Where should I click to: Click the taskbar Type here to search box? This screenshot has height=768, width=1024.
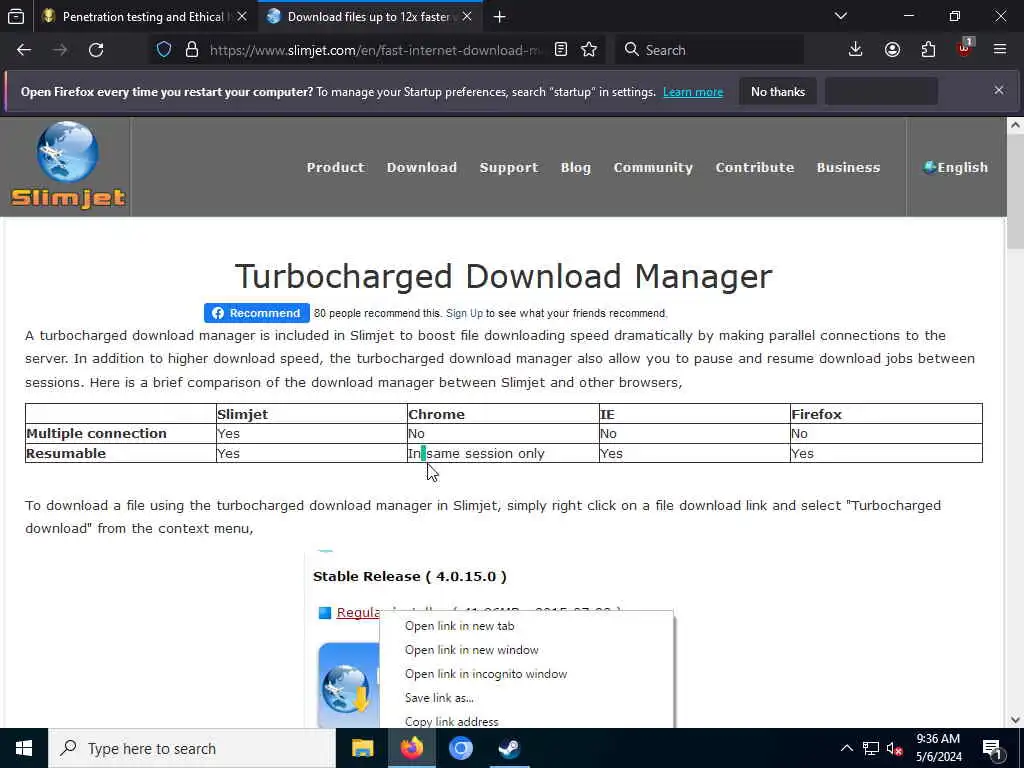point(192,748)
